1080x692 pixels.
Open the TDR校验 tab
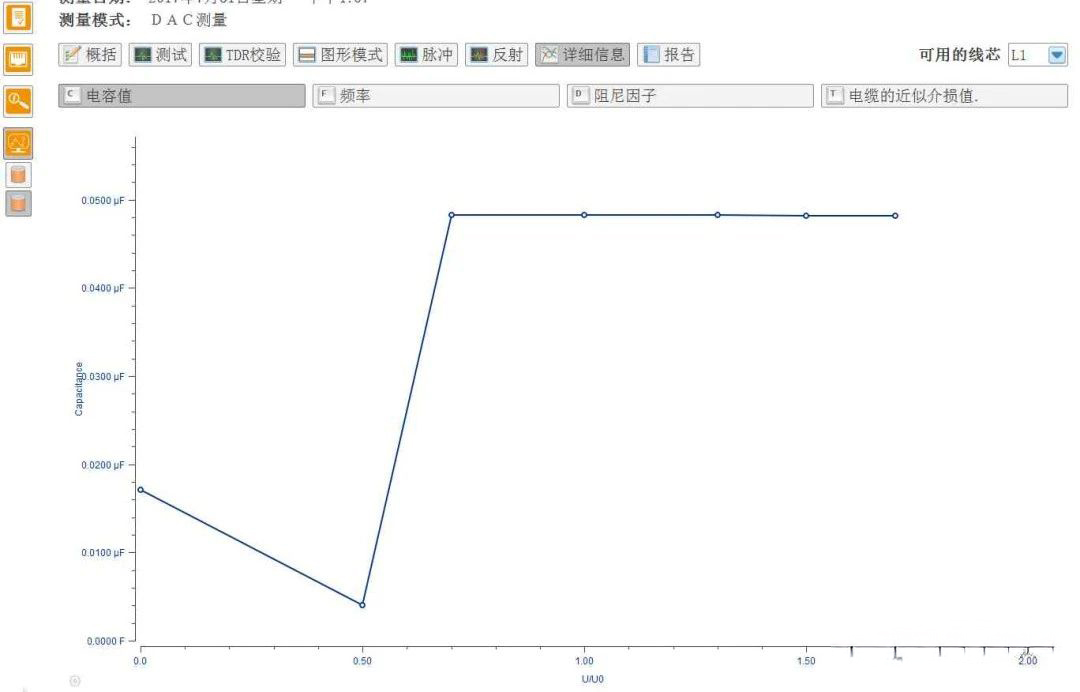click(242, 55)
